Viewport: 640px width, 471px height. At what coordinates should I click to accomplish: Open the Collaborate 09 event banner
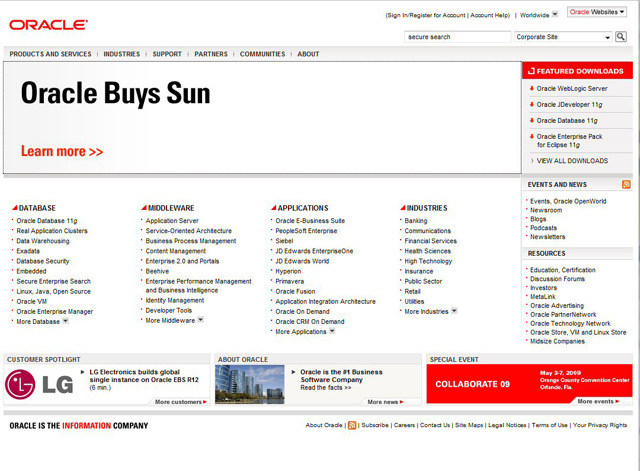pos(529,384)
